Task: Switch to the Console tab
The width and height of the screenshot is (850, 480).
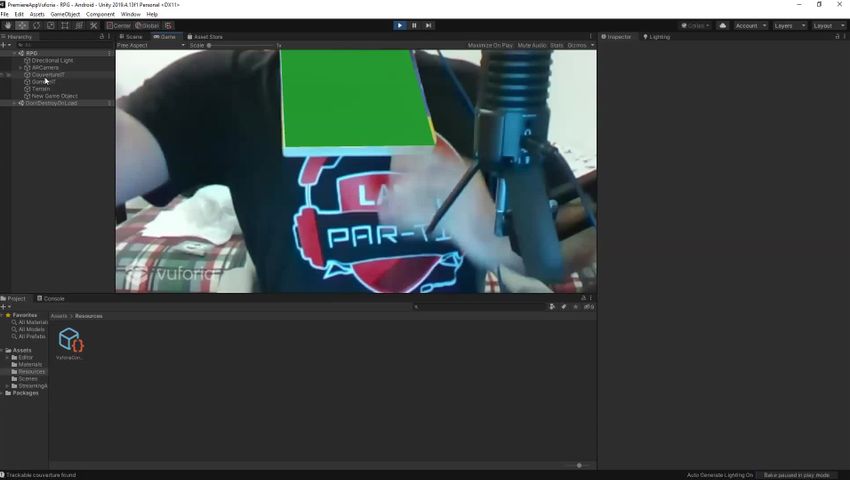Action: click(x=51, y=298)
